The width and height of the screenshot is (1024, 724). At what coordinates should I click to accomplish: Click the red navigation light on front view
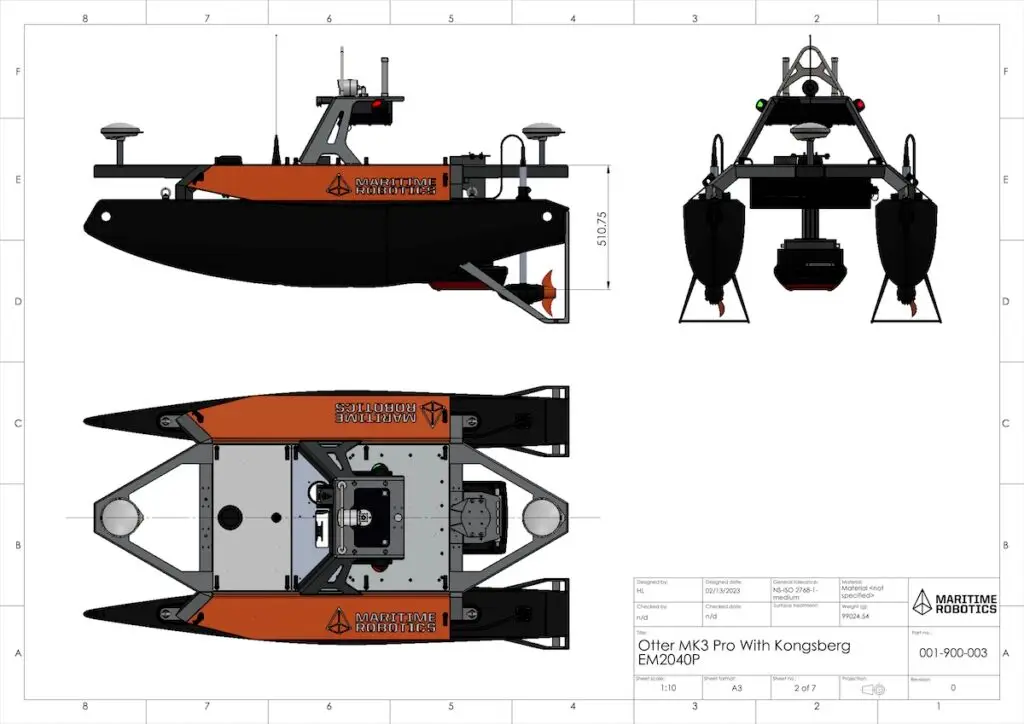click(859, 104)
